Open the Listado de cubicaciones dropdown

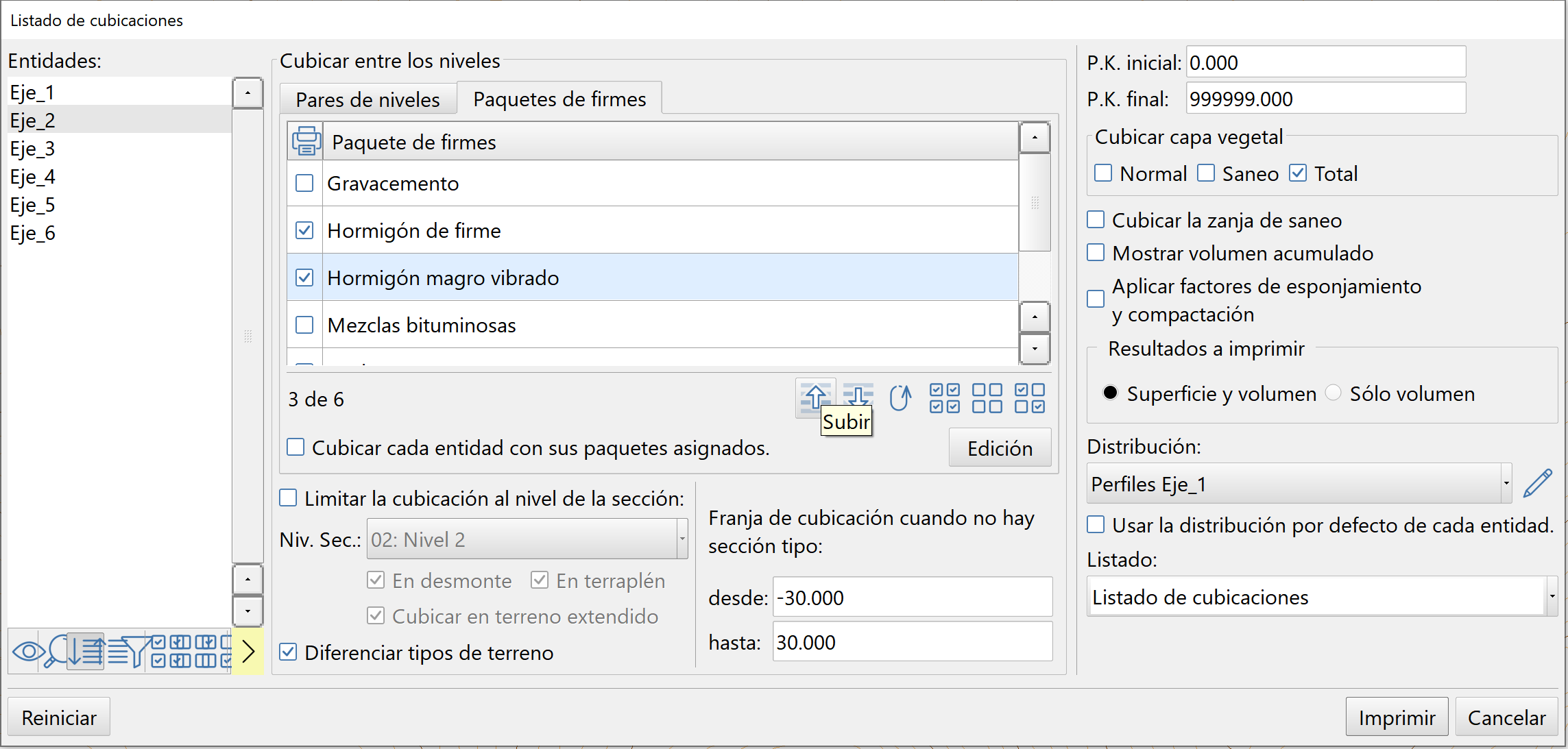pyautogui.click(x=1552, y=596)
